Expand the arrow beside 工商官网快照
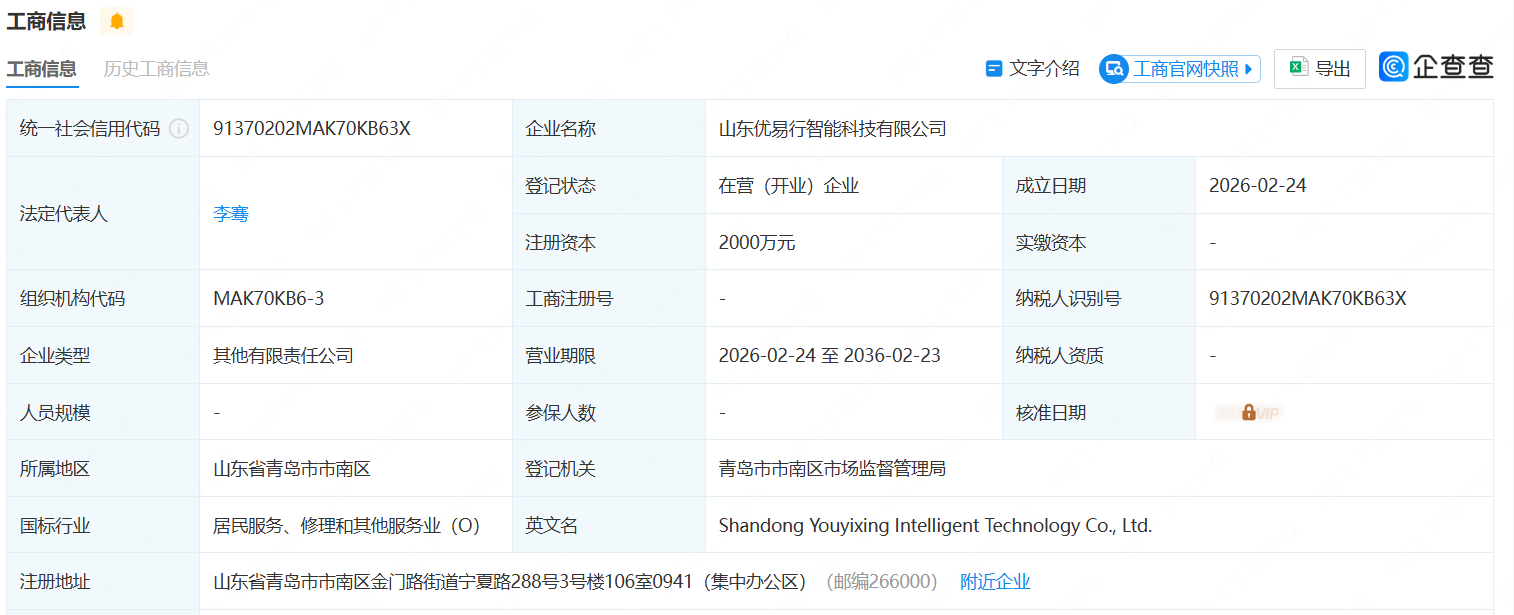Viewport: 1514px width, 615px height. click(x=1248, y=69)
